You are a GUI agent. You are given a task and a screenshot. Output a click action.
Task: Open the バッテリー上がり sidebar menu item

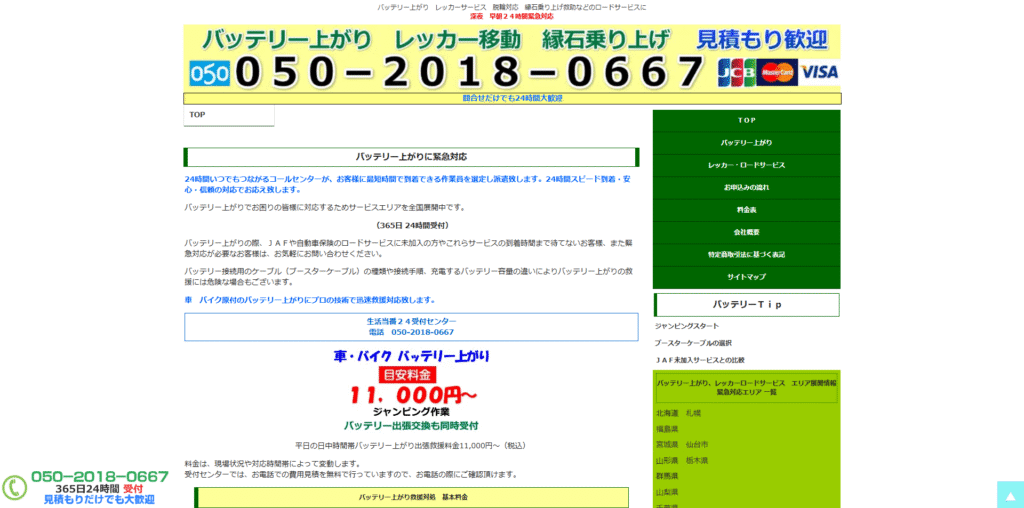[x=746, y=143]
